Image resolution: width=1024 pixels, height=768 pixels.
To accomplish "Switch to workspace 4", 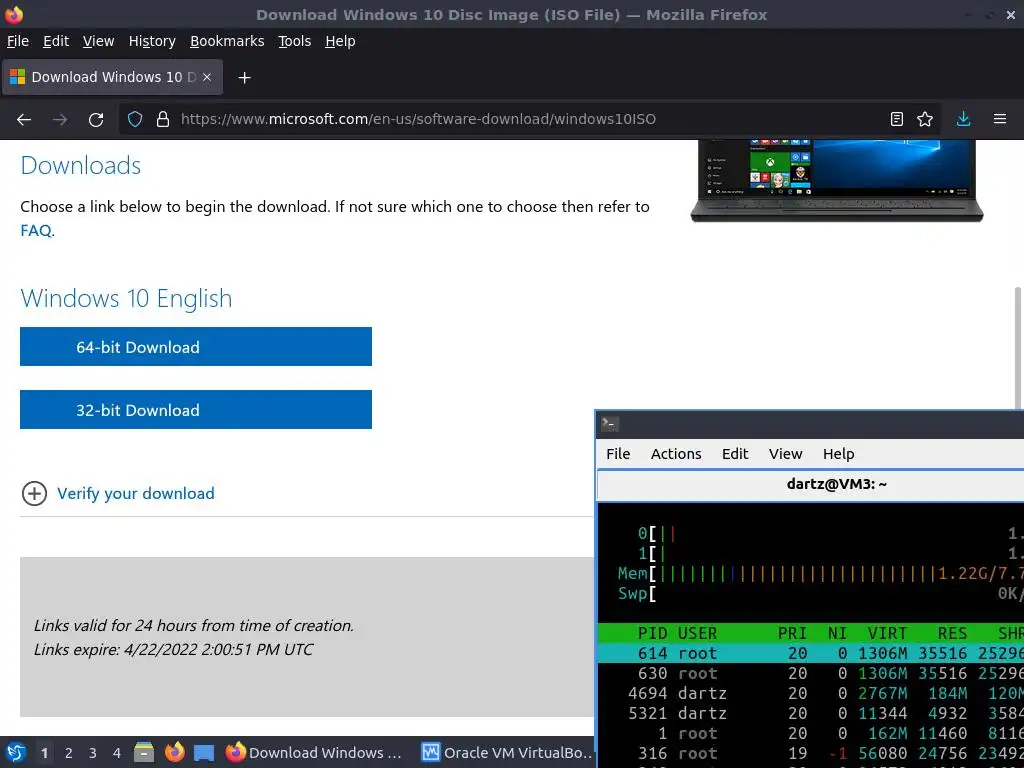I will click(117, 753).
